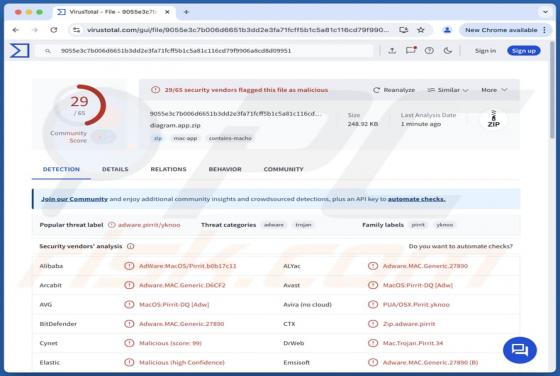Reload the page icon
The image size is (560, 376).
tap(54, 30)
